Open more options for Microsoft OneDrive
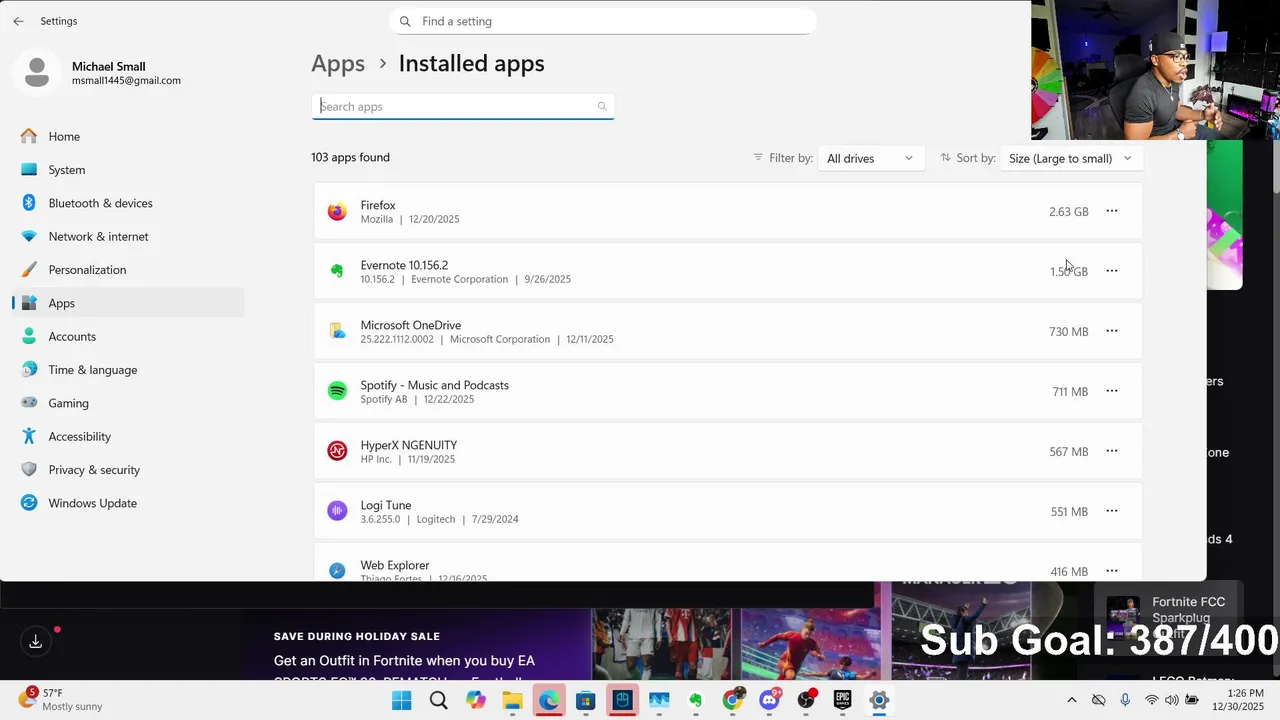 (1112, 331)
